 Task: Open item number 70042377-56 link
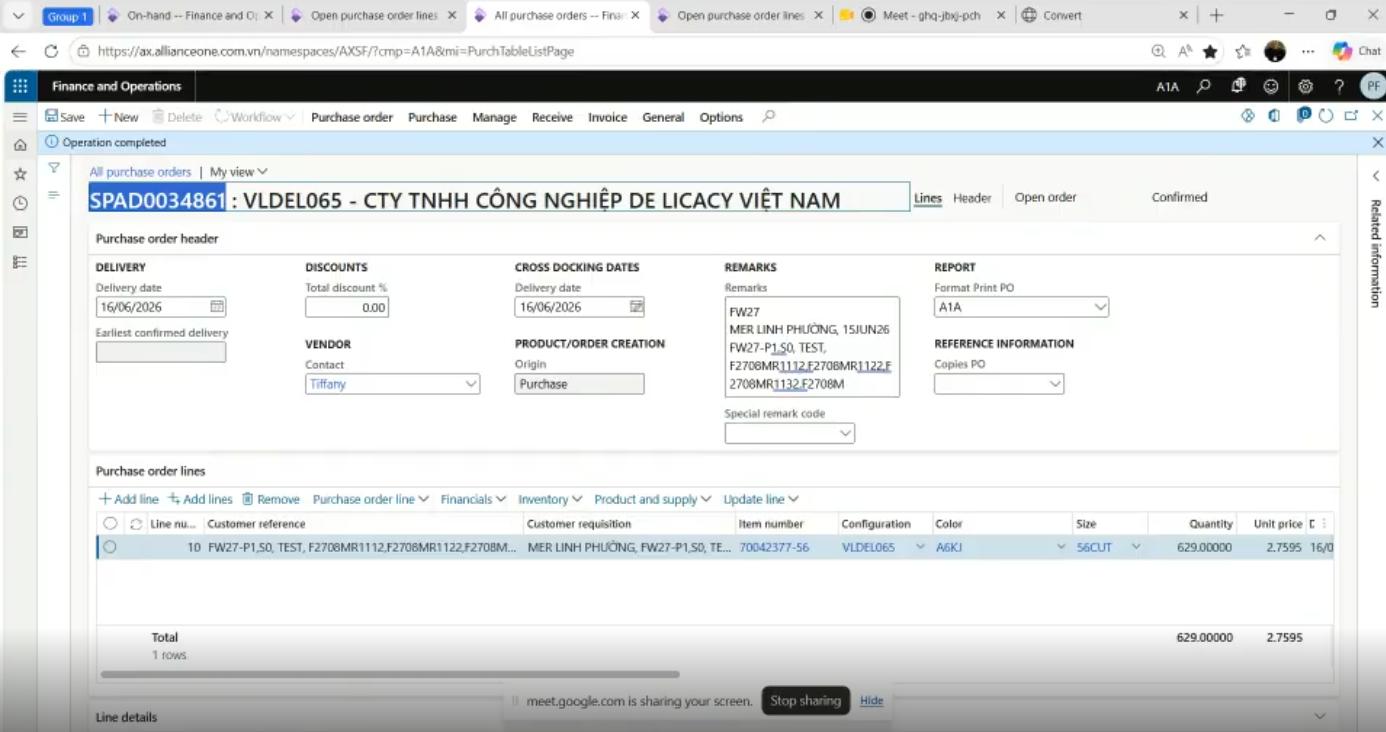coord(774,547)
